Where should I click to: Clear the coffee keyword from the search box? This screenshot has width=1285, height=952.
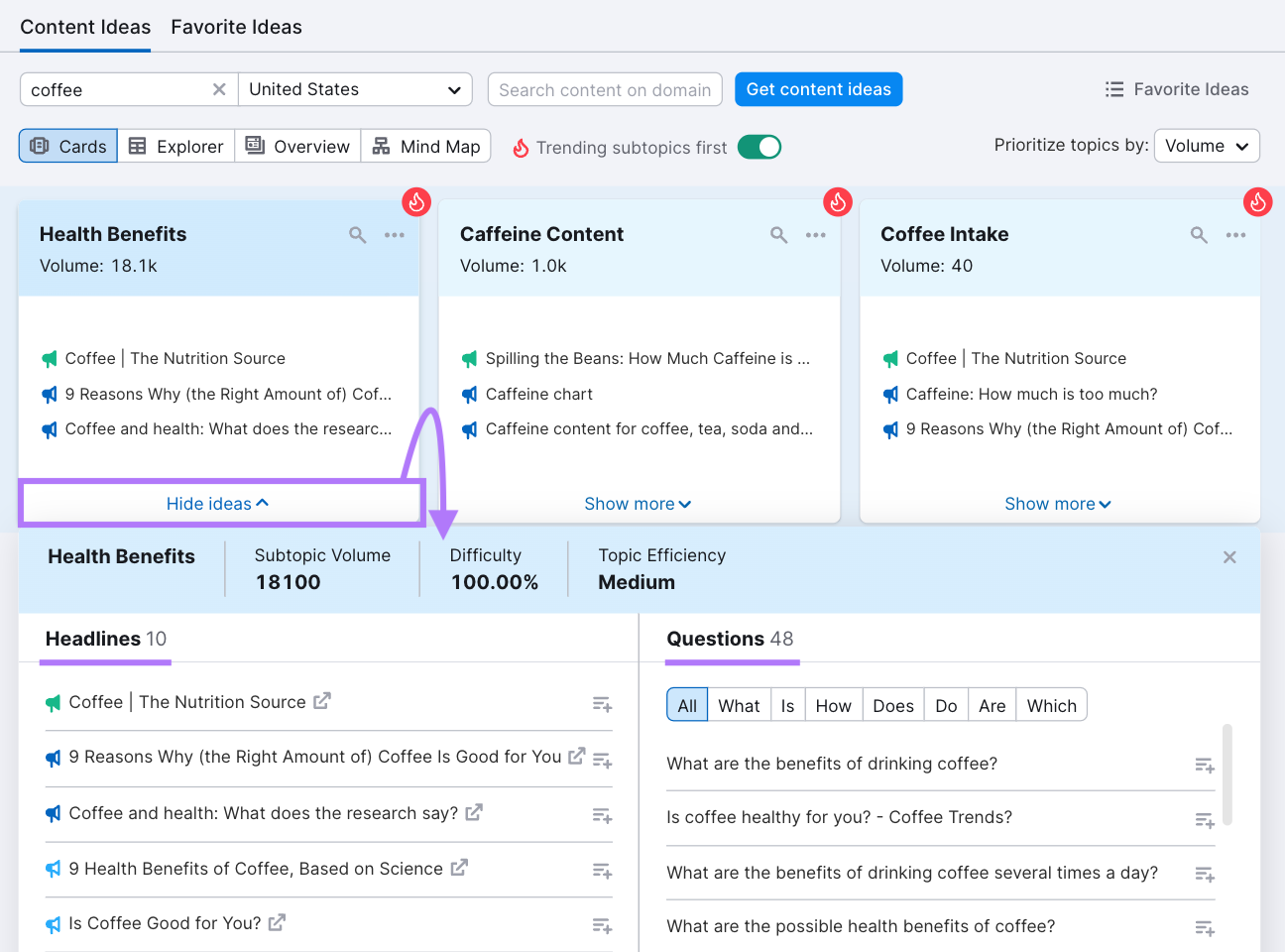[x=219, y=89]
